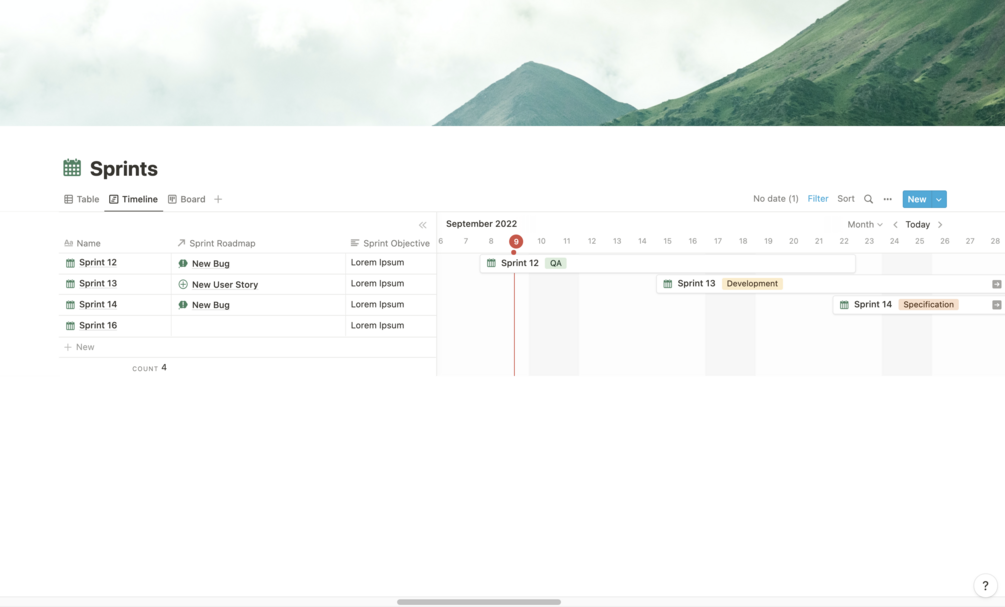Viewport: 1005px width, 607px height.
Task: Click the COUNT 4 summary
Action: (149, 368)
